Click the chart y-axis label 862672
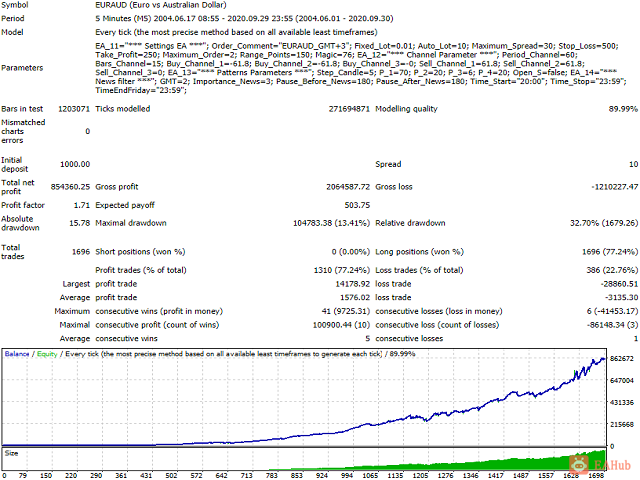The height and width of the screenshot is (480, 640). (622, 358)
